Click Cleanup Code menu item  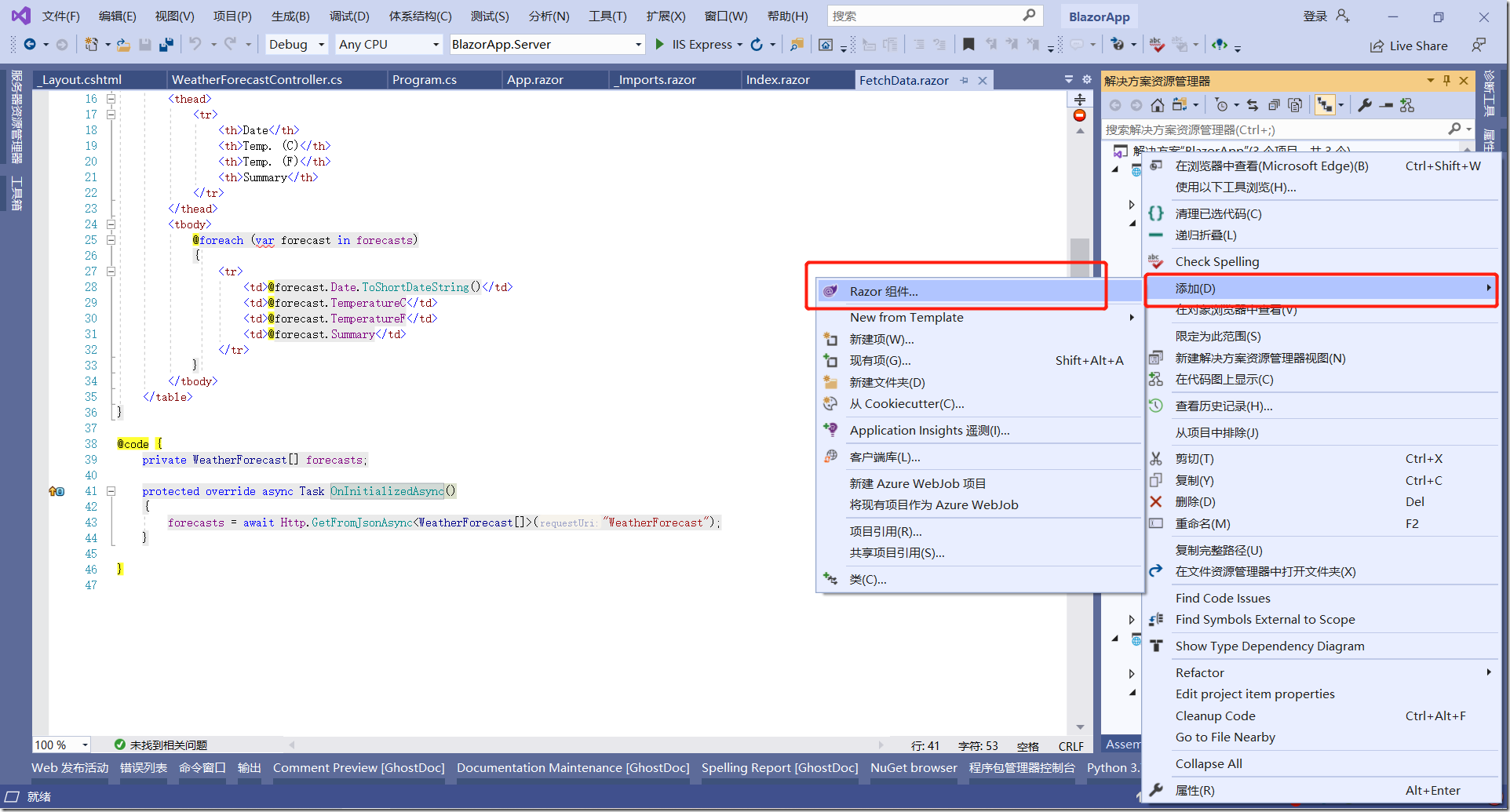pyautogui.click(x=1322, y=716)
